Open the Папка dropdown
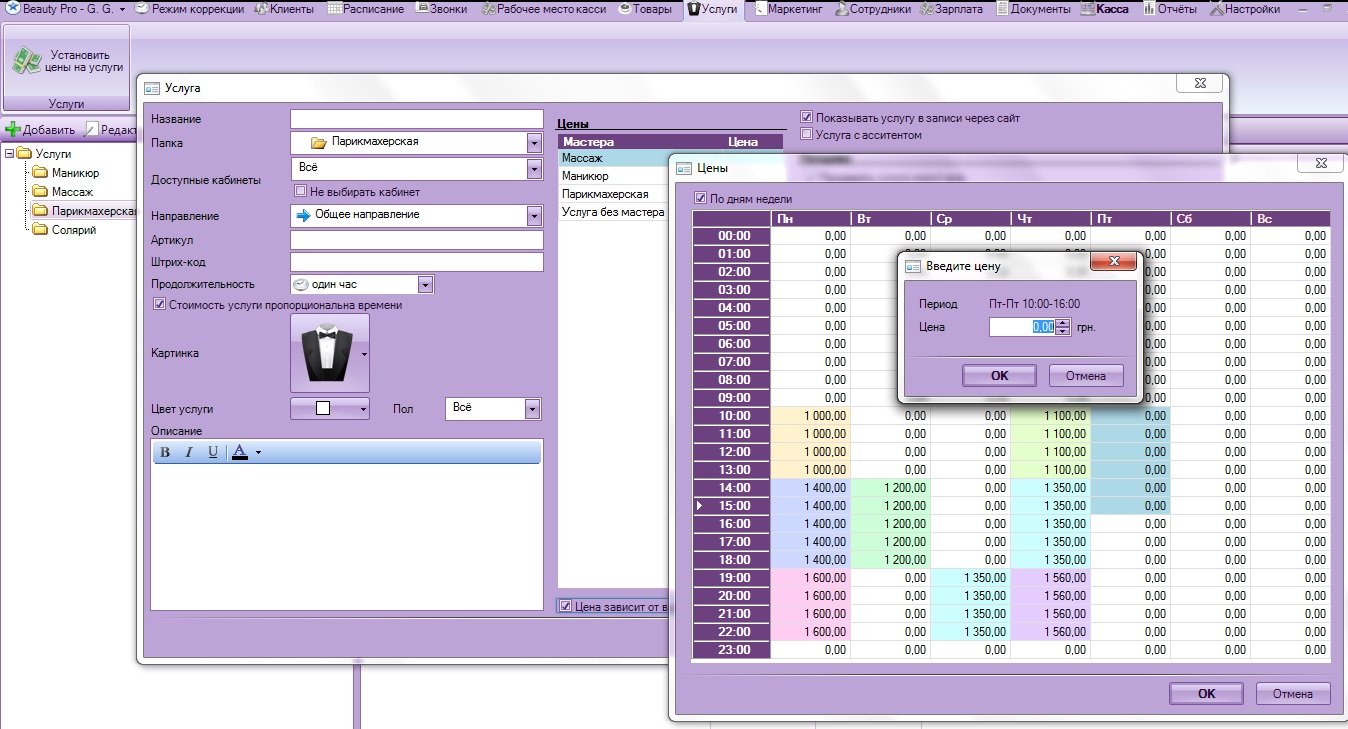The height and width of the screenshot is (729, 1348). pyautogui.click(x=533, y=143)
